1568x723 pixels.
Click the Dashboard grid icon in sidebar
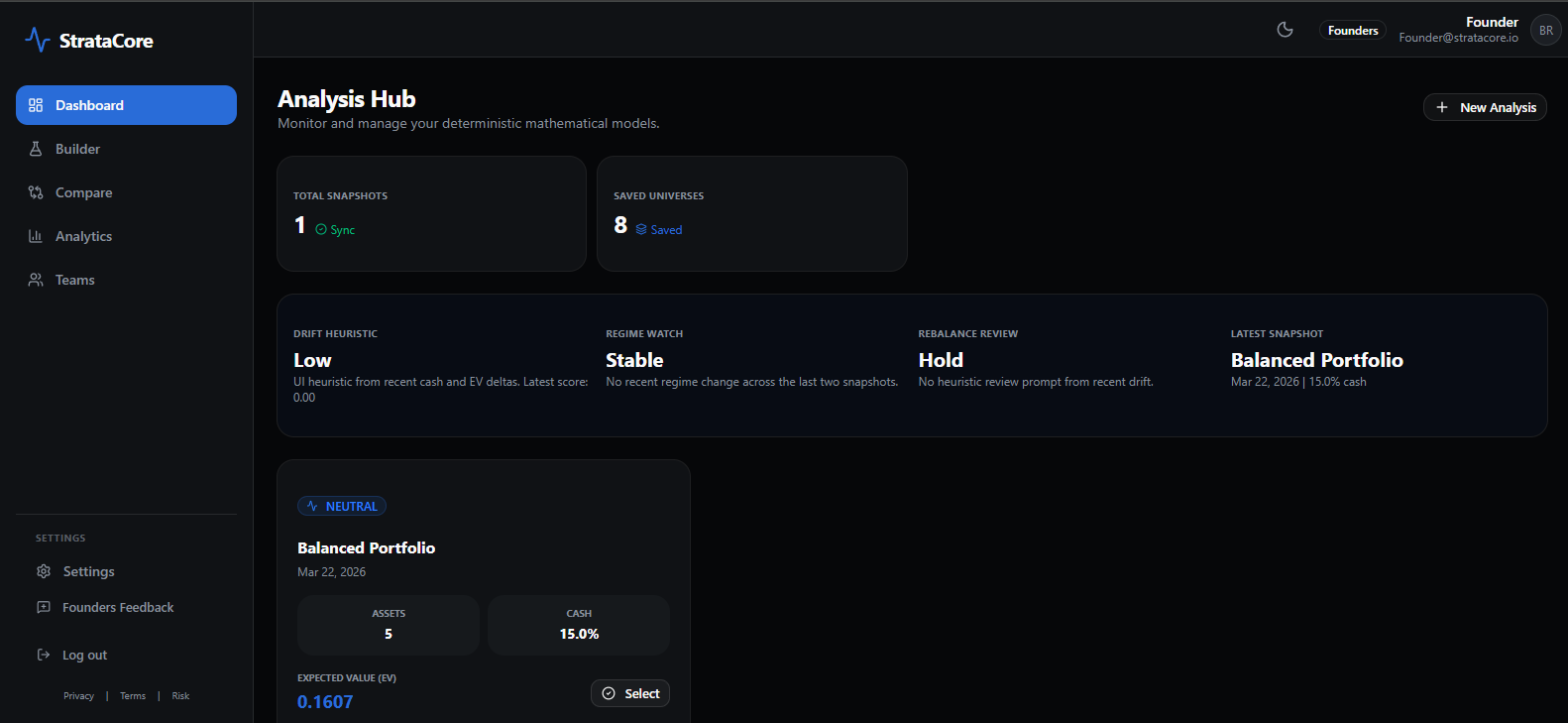pyautogui.click(x=36, y=105)
